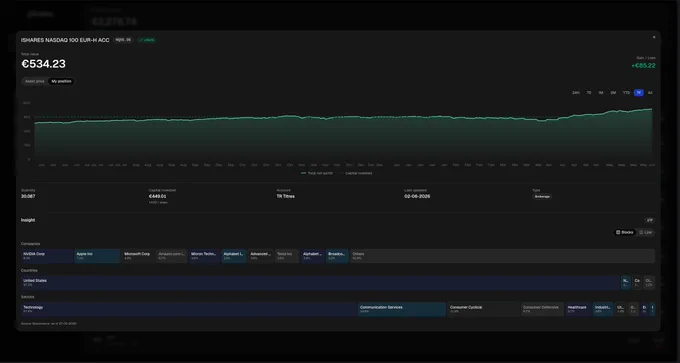Screen dimensions: 680x363
Task: Click the TR Titres account name
Action: point(286,196)
